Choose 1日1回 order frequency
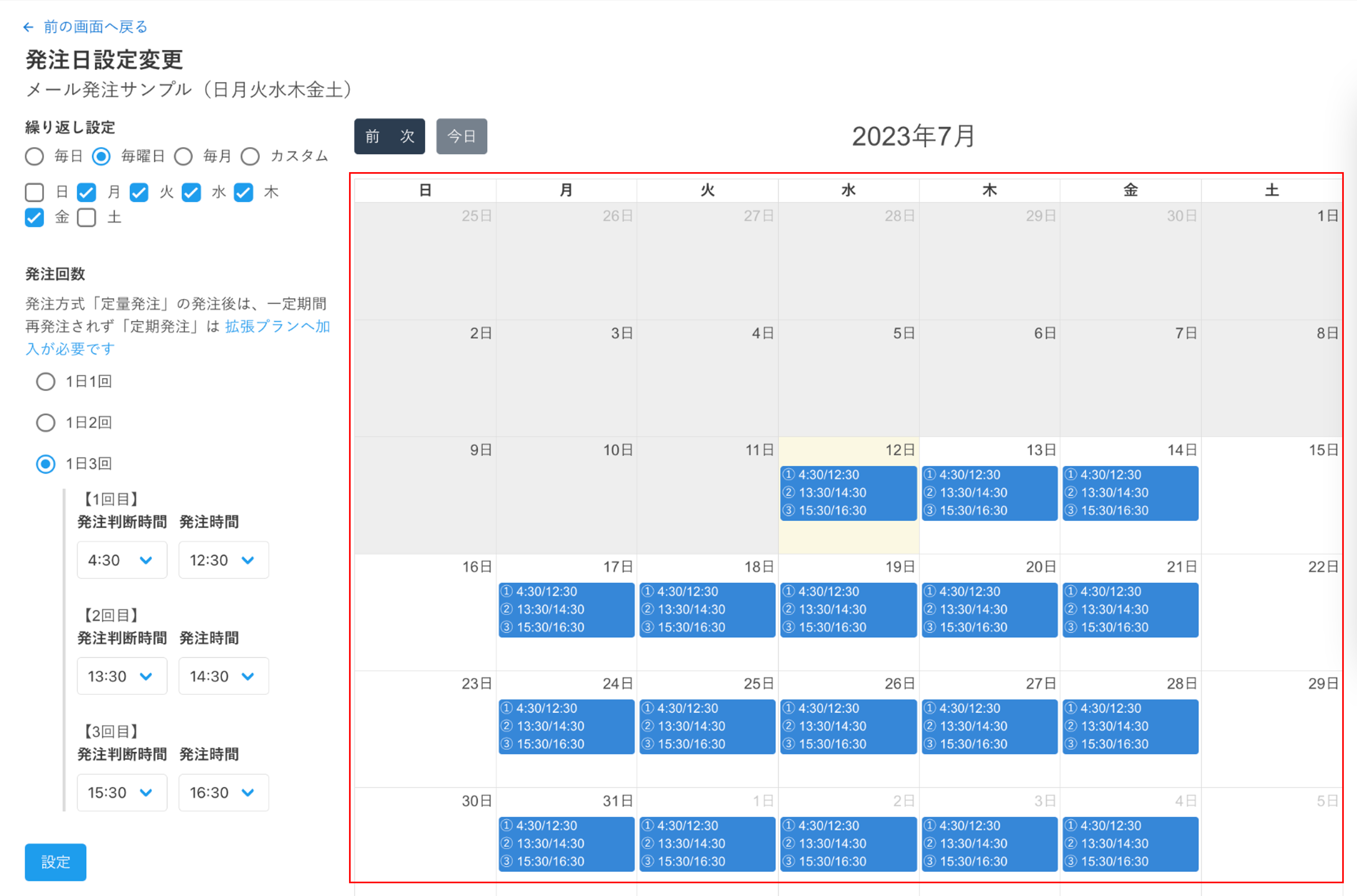Image resolution: width=1357 pixels, height=896 pixels. pyautogui.click(x=46, y=382)
